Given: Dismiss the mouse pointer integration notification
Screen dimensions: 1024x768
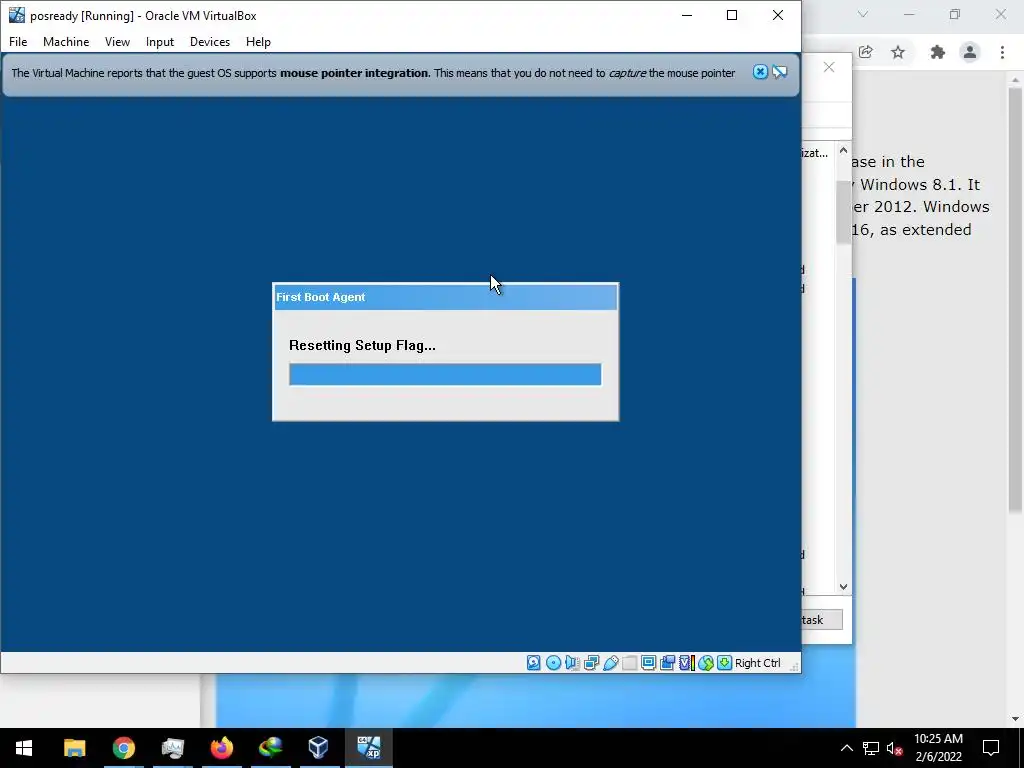Looking at the screenshot, I should click(760, 72).
